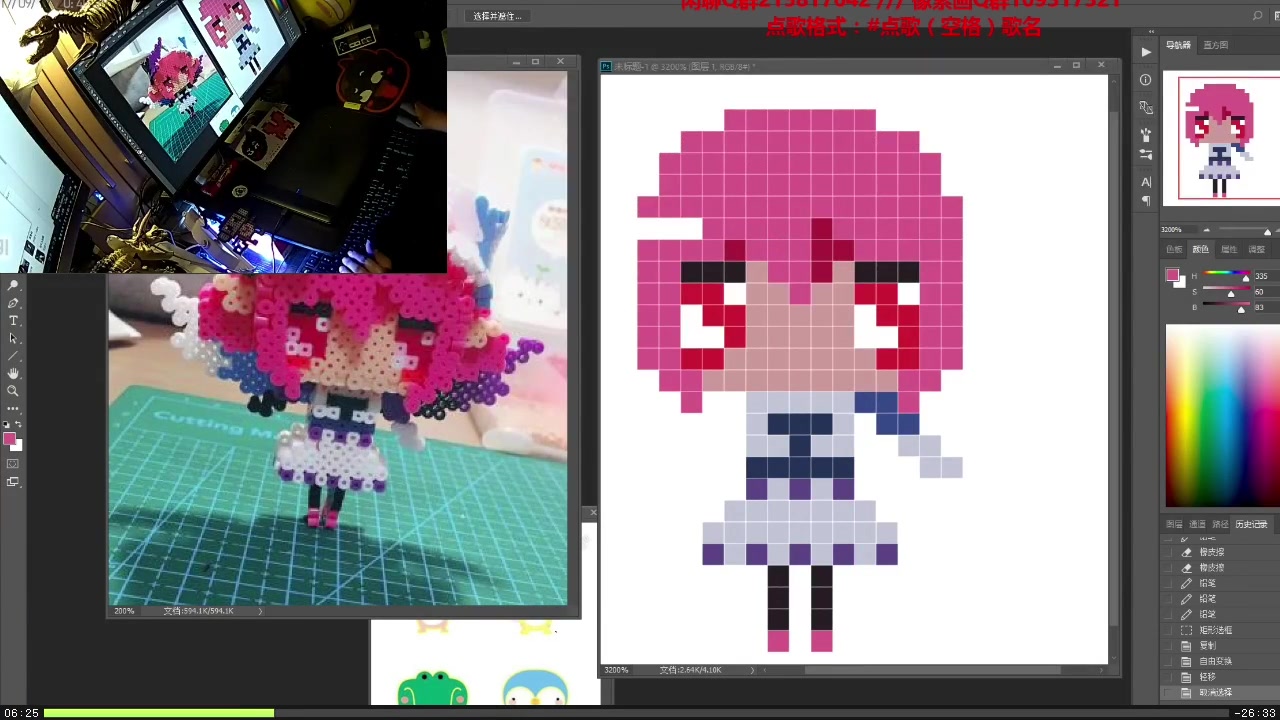Swap foreground and background colors
The width and height of the screenshot is (1280, 720).
[x=18, y=424]
